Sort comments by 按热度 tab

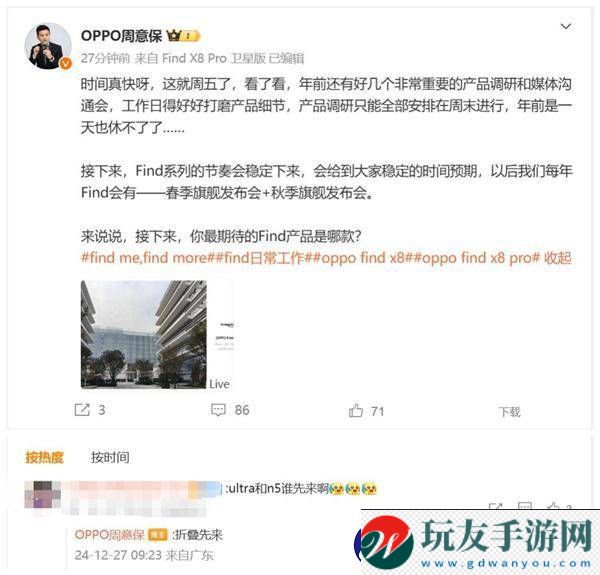[x=44, y=457]
